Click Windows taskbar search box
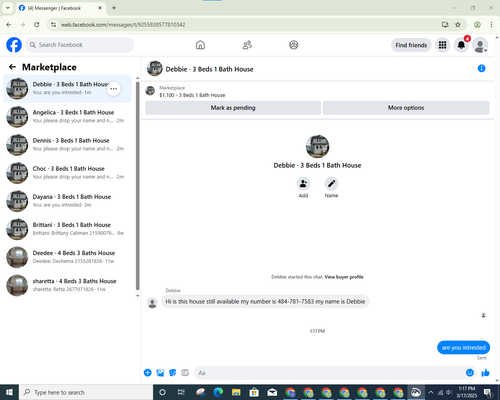 click(x=86, y=392)
